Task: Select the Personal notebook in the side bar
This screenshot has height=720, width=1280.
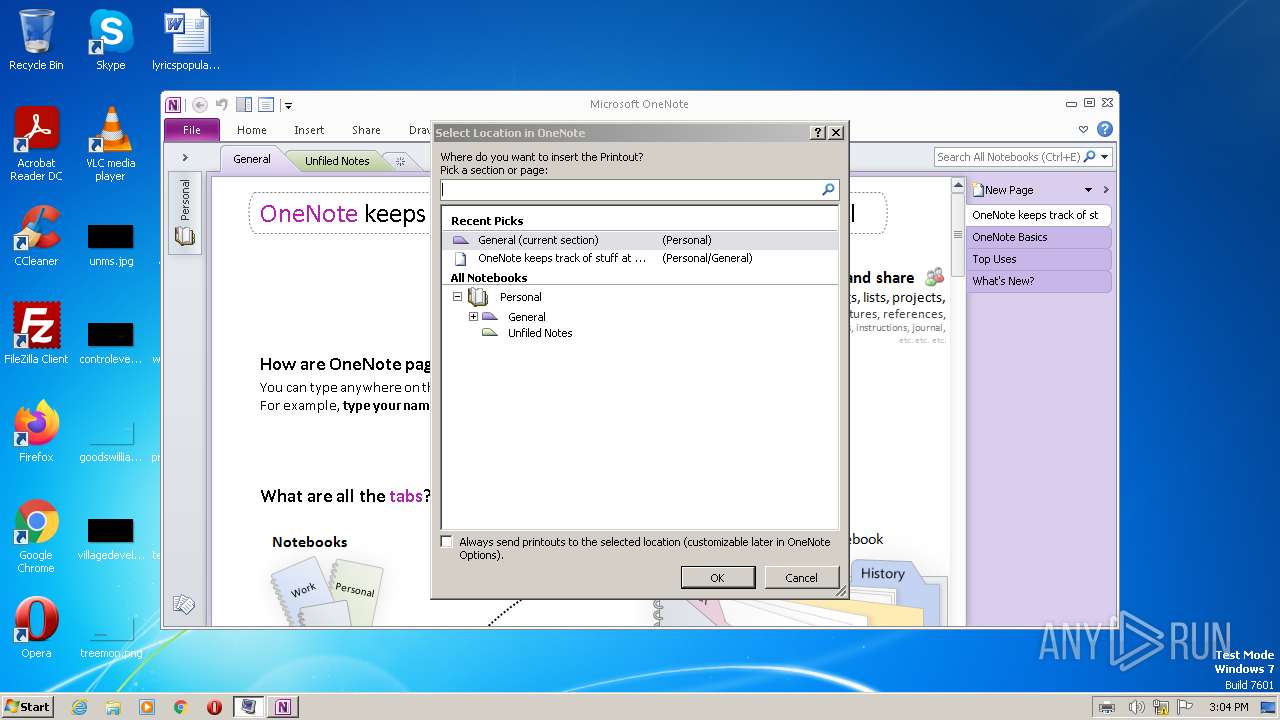Action: tap(185, 212)
